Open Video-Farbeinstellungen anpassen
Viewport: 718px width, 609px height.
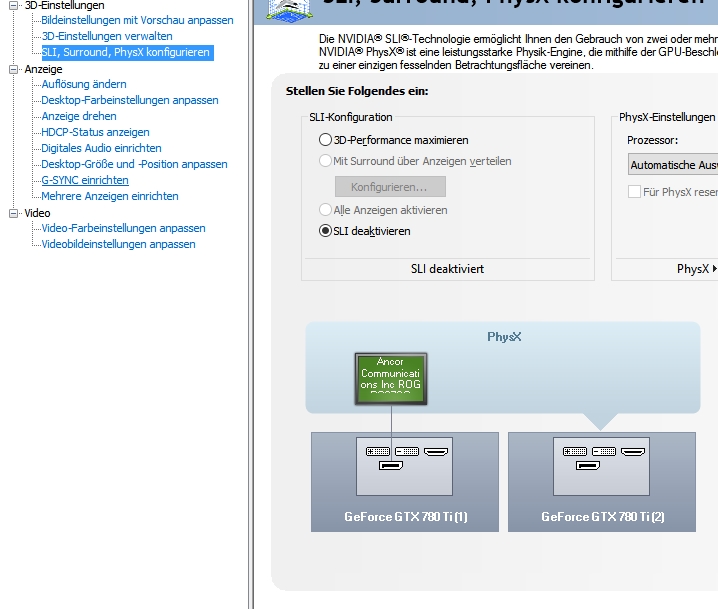click(123, 228)
